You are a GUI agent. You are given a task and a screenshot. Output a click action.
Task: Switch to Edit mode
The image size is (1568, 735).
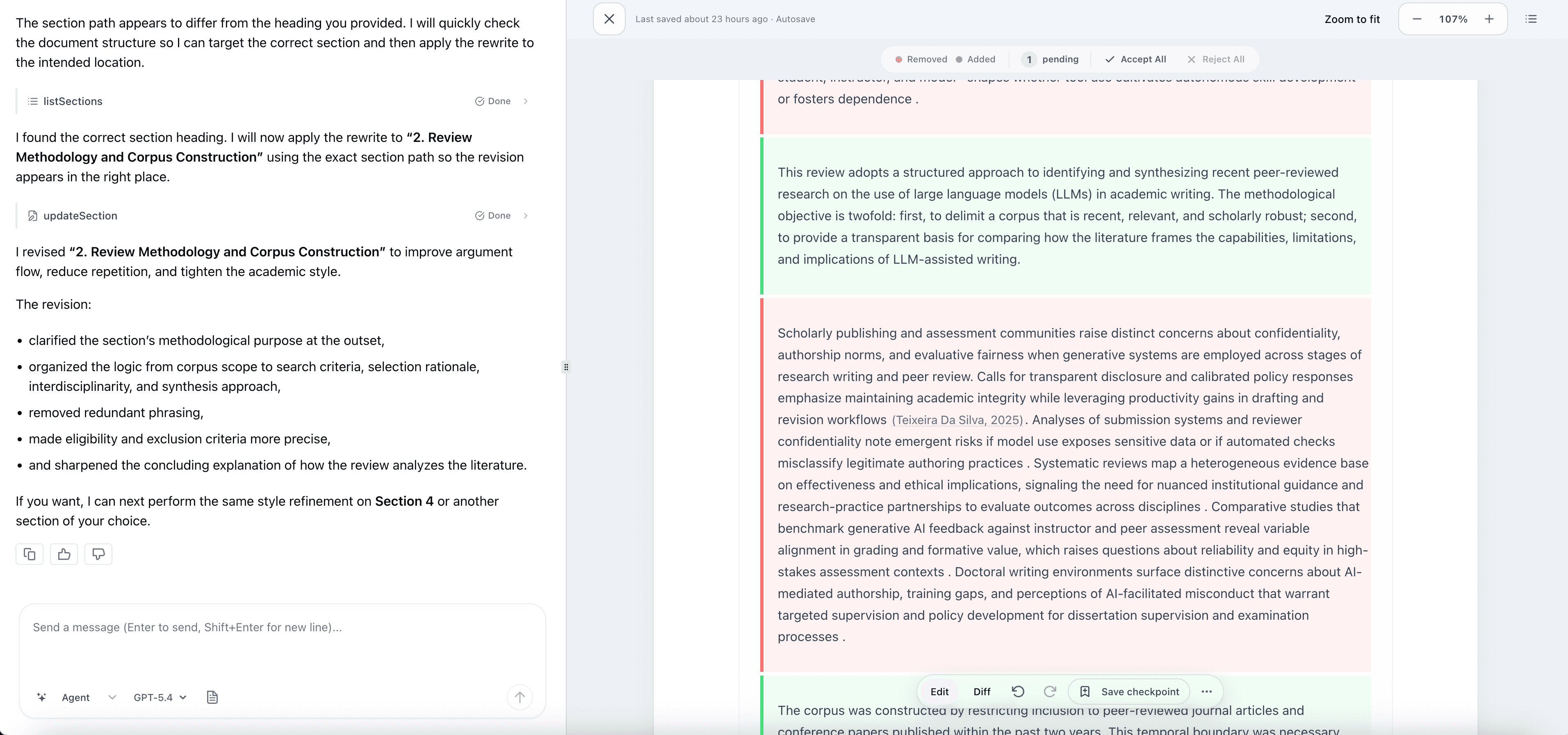click(939, 692)
